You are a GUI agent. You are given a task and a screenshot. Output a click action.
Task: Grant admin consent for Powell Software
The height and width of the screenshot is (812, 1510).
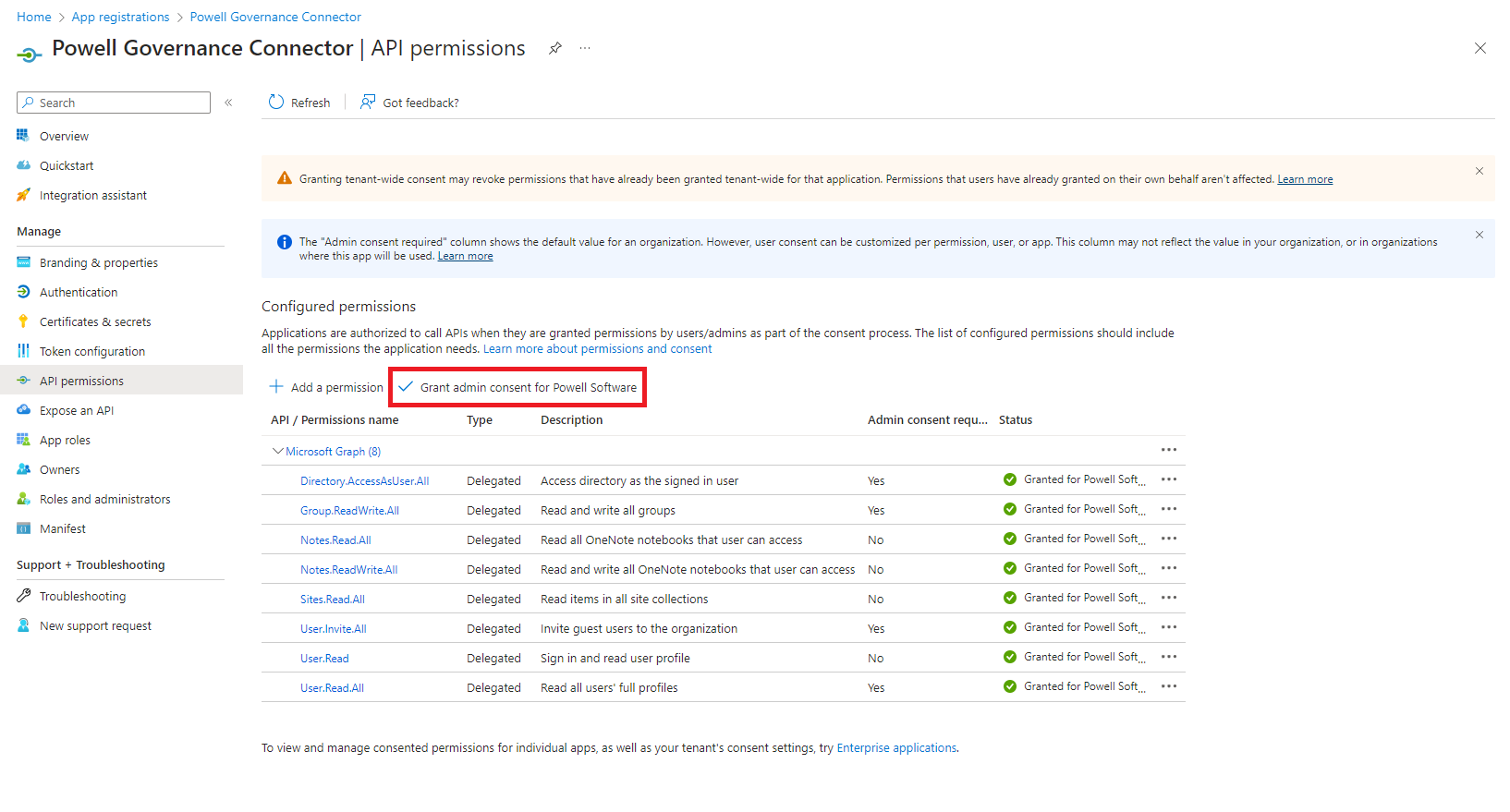(x=518, y=387)
